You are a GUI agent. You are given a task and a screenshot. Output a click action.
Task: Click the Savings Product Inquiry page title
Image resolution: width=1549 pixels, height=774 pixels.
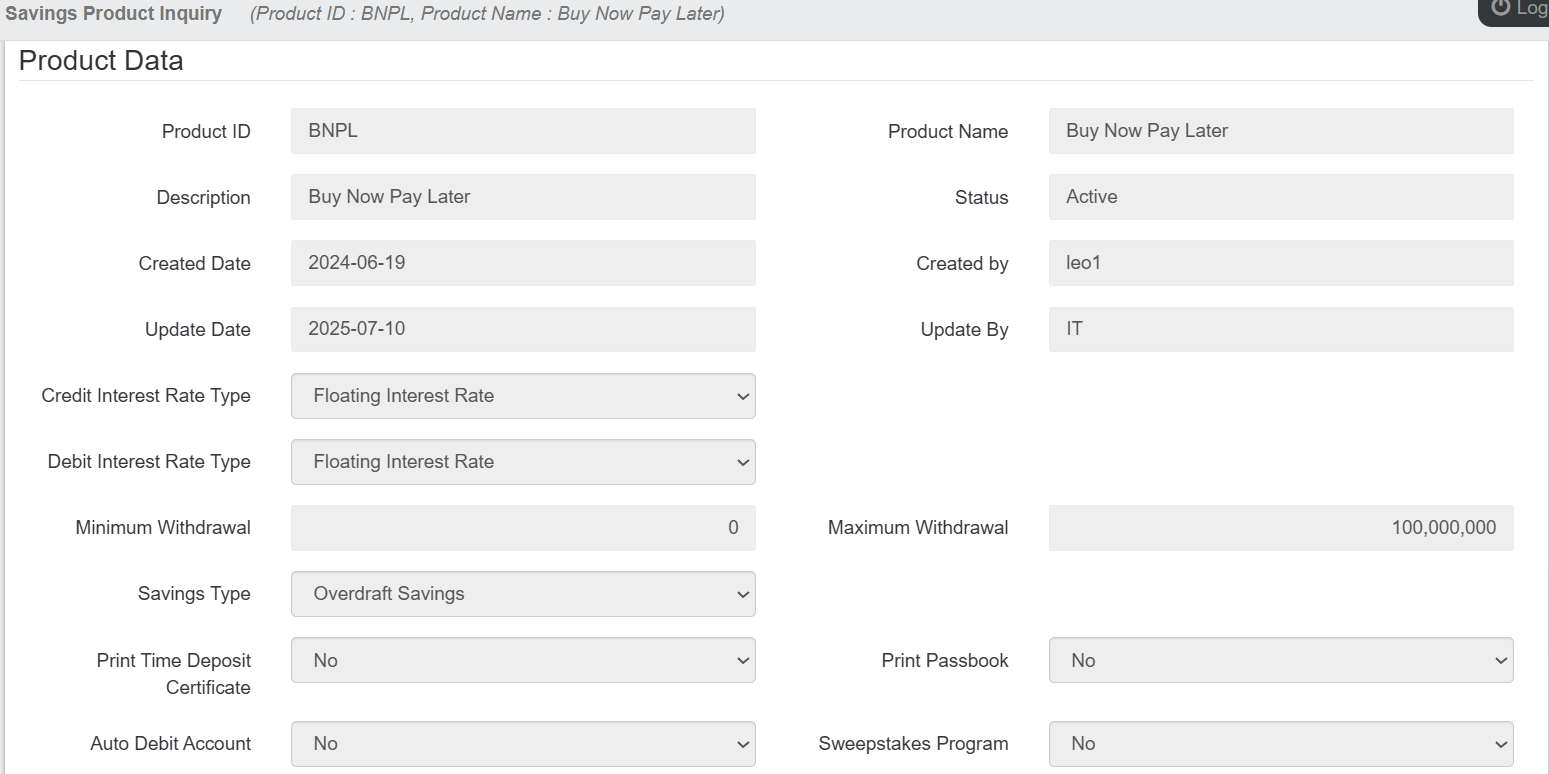tap(114, 14)
